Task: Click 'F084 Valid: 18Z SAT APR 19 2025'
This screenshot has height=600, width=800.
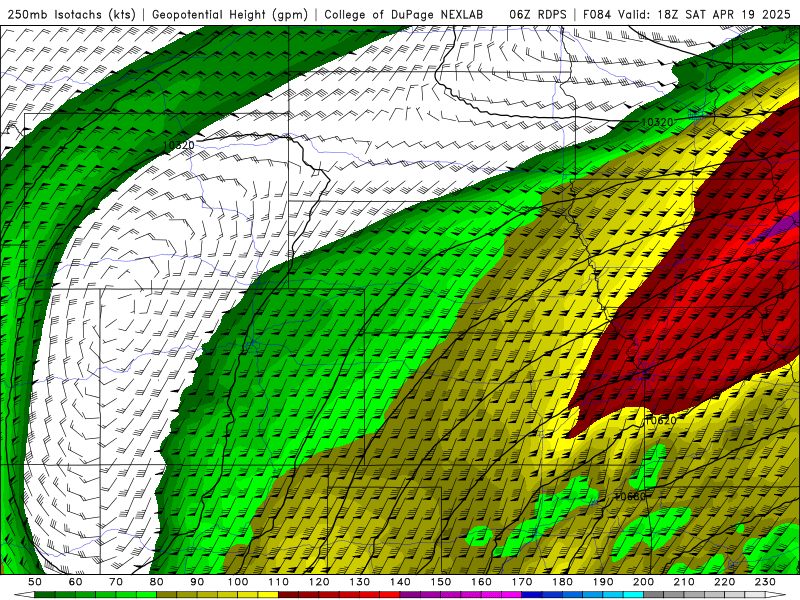Action: coord(687,14)
